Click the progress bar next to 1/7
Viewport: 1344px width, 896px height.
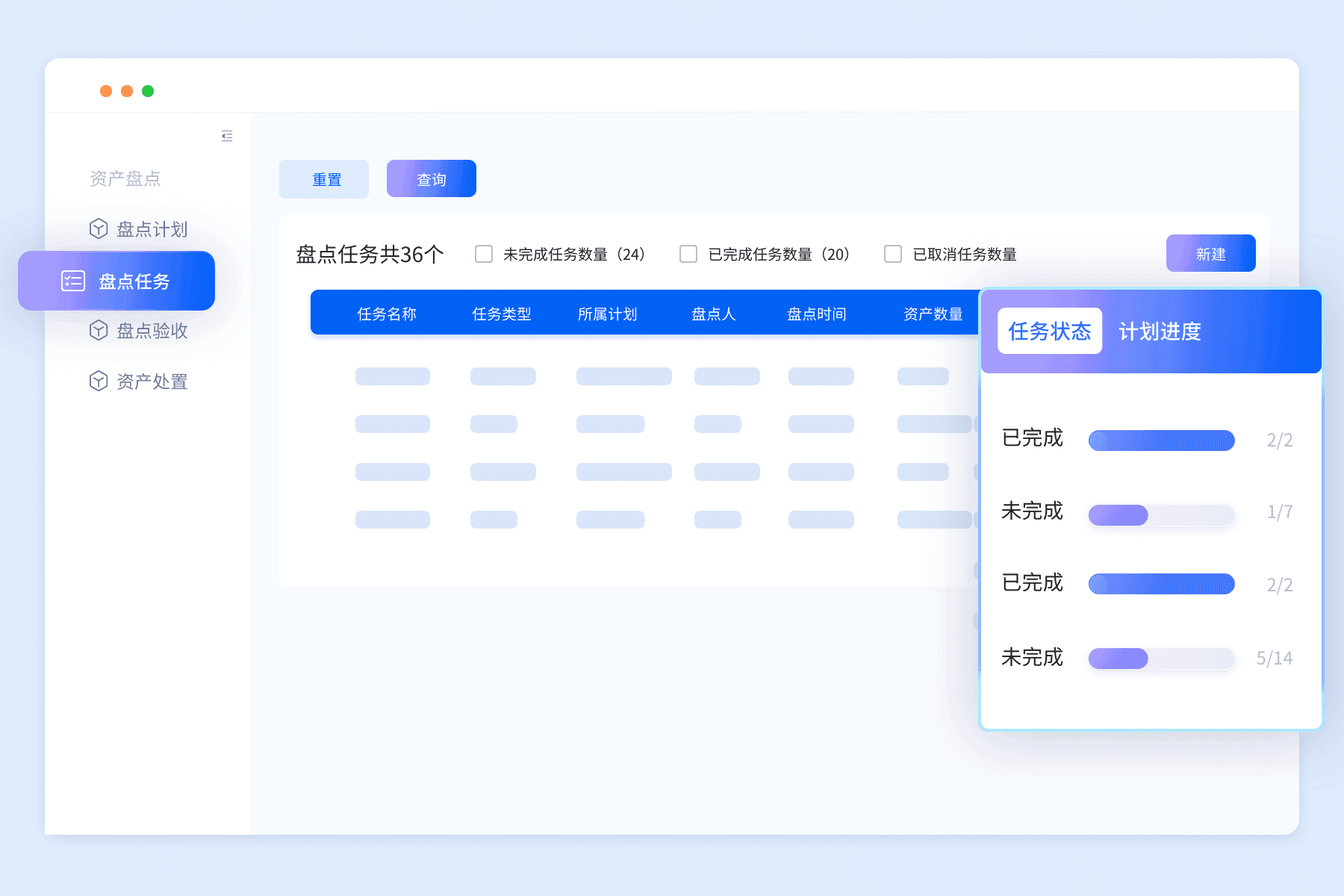pyautogui.click(x=1162, y=514)
